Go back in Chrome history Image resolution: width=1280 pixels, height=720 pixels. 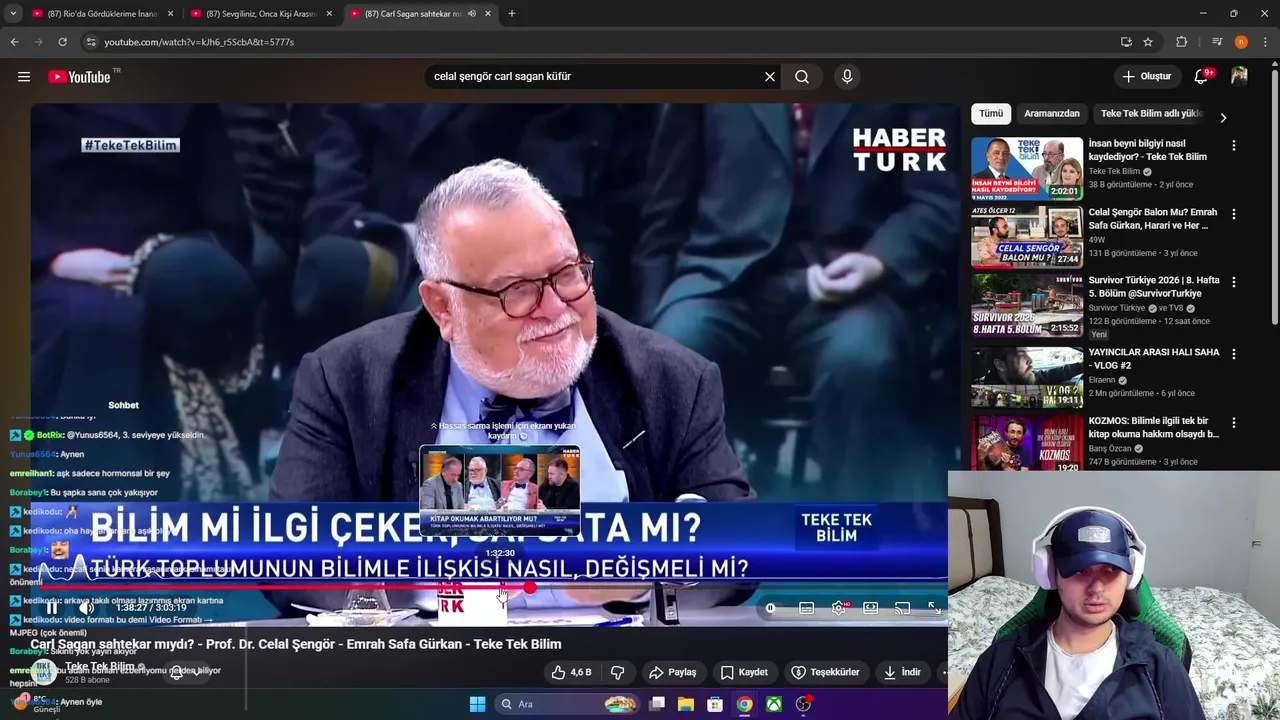point(14,42)
